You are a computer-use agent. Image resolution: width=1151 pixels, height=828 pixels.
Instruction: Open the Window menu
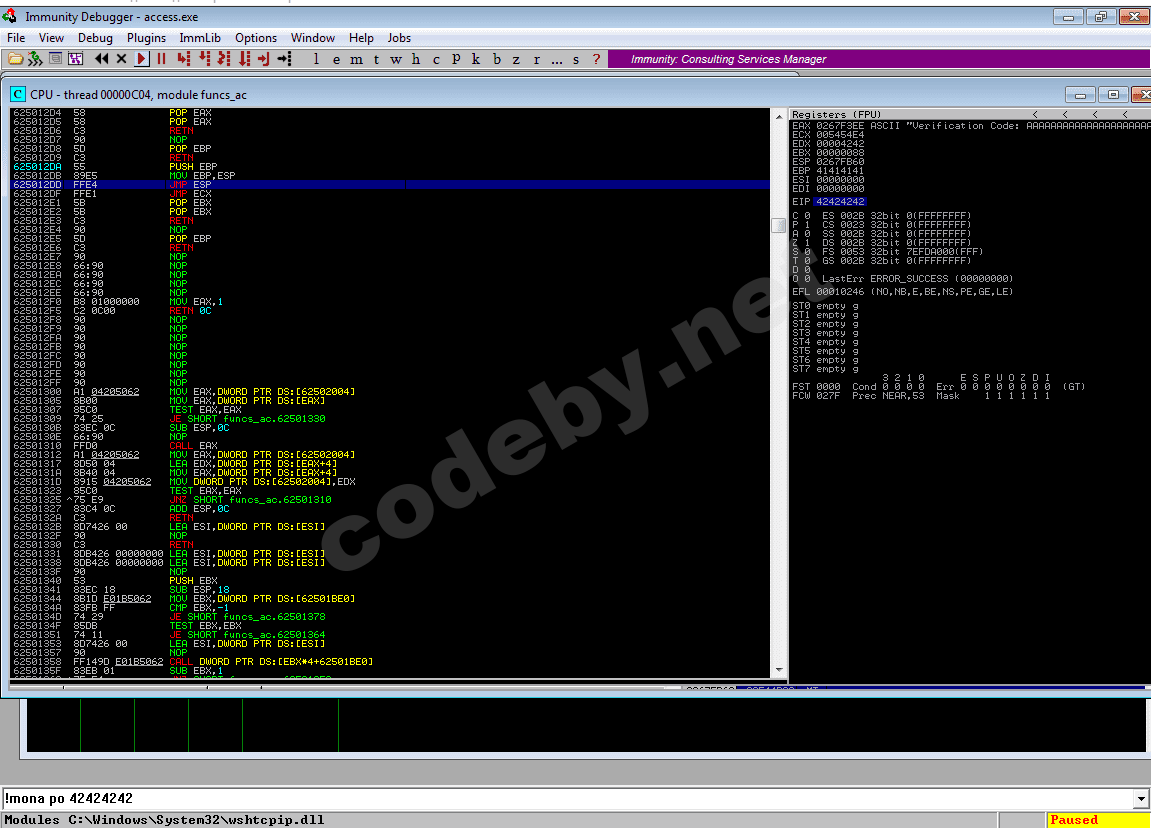(x=313, y=37)
